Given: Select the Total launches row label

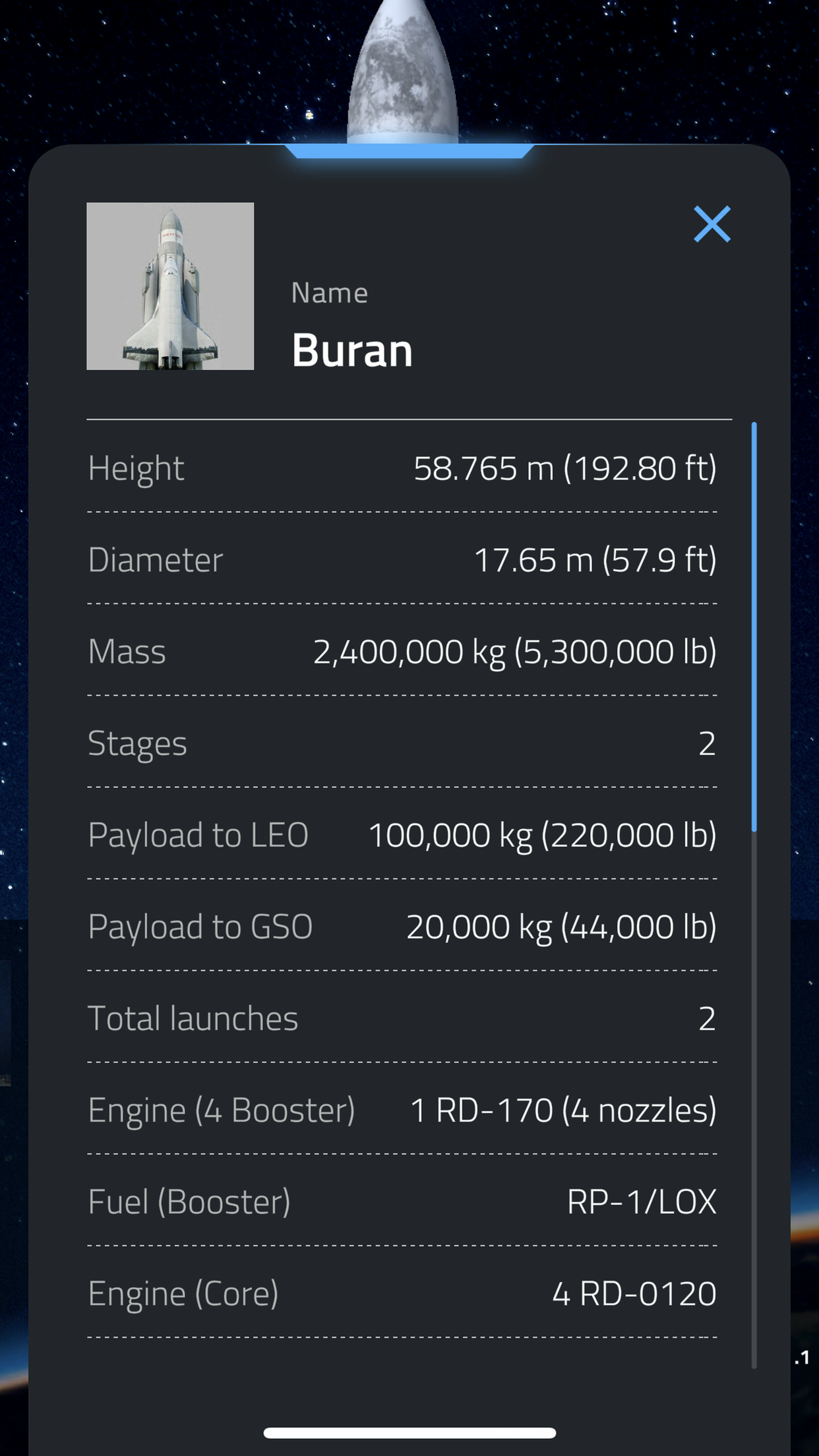Looking at the screenshot, I should coord(193,1018).
